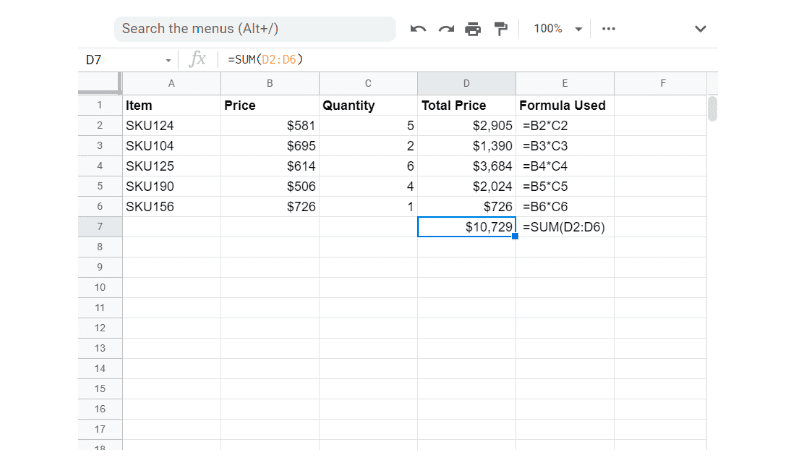
Task: Collapse the toolbar with chevron arrow
Action: [701, 29]
